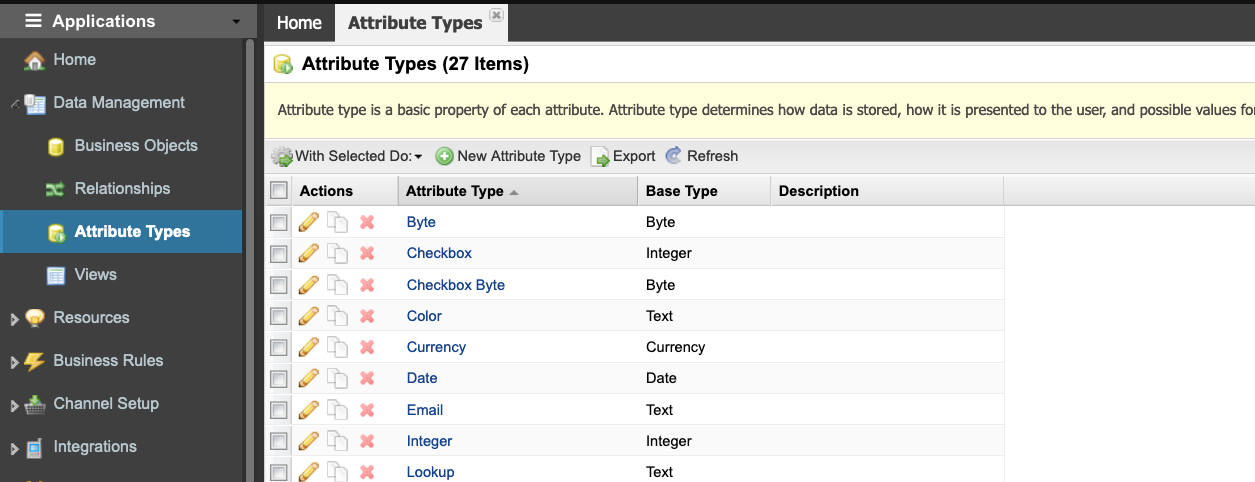Image resolution: width=1255 pixels, height=482 pixels.
Task: Open the Integer attribute type link
Action: tap(429, 441)
